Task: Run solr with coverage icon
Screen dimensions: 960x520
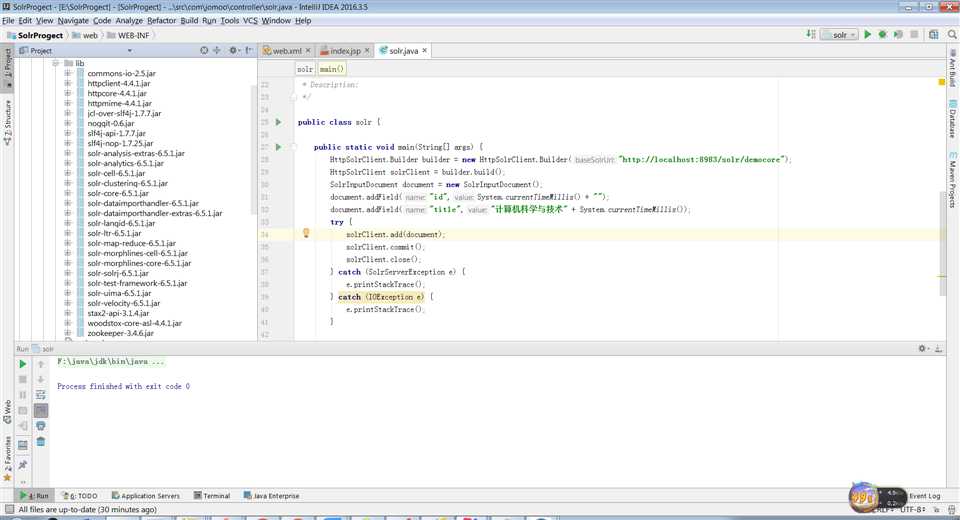Action: (898, 35)
